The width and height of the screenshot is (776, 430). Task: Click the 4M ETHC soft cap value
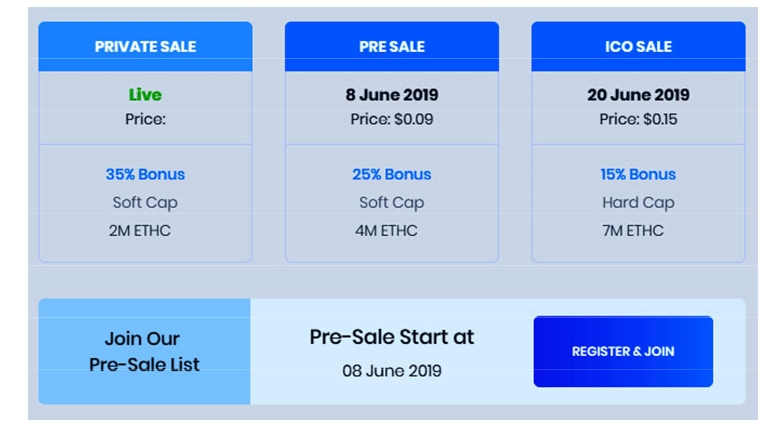tap(386, 230)
